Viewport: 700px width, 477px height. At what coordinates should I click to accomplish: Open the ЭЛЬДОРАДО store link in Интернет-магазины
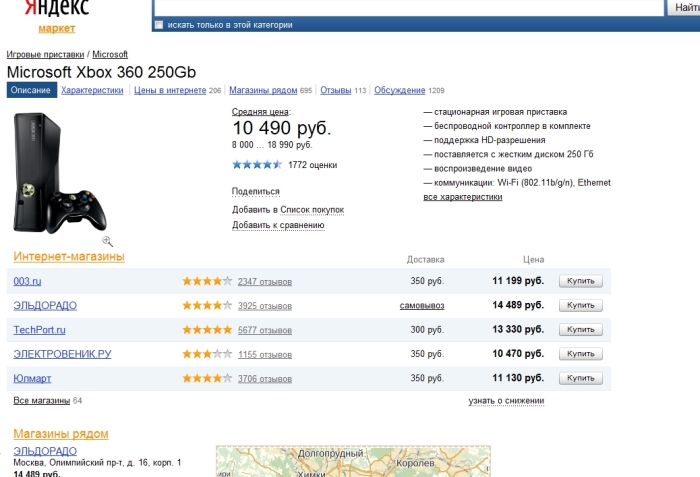(x=45, y=305)
